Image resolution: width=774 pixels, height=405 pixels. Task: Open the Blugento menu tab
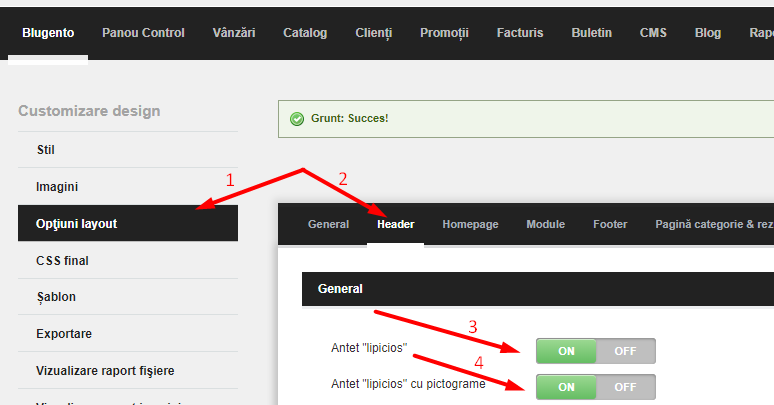tap(48, 33)
